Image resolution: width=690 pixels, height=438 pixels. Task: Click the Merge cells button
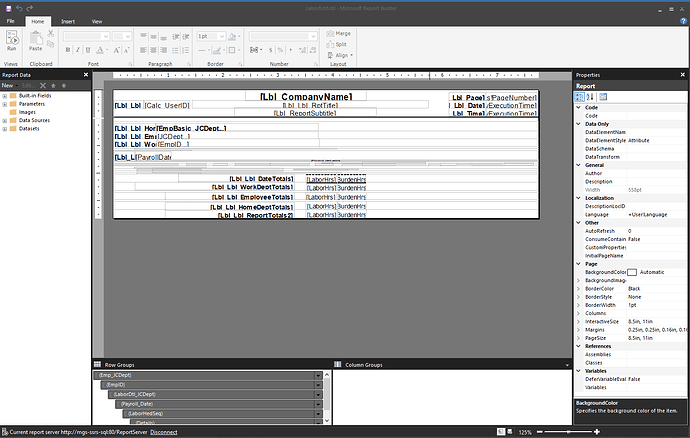pos(338,33)
